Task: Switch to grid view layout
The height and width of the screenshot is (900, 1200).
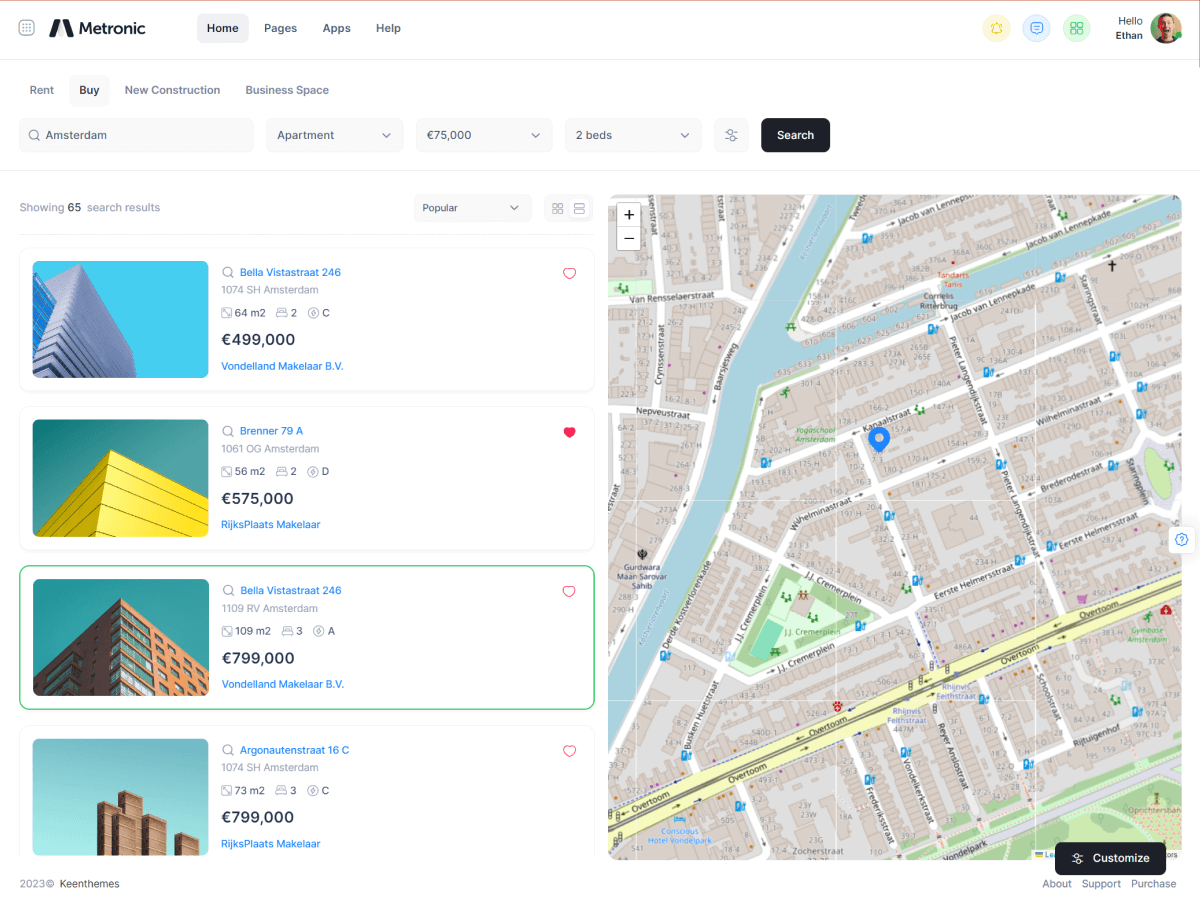Action: (x=557, y=208)
